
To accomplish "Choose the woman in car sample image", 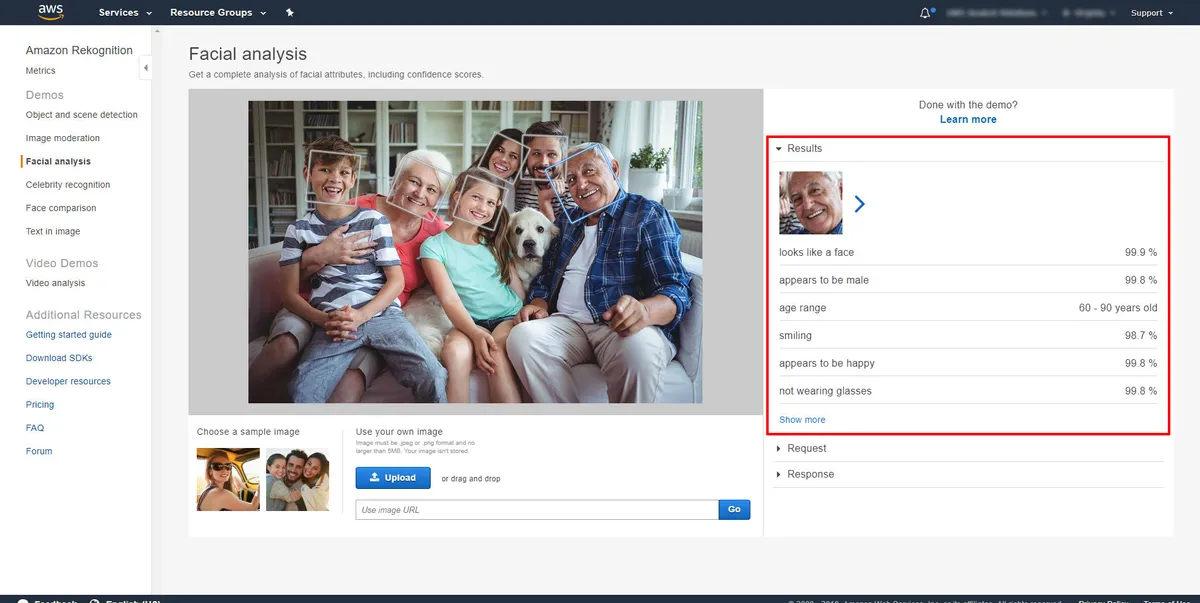I will pyautogui.click(x=228, y=479).
